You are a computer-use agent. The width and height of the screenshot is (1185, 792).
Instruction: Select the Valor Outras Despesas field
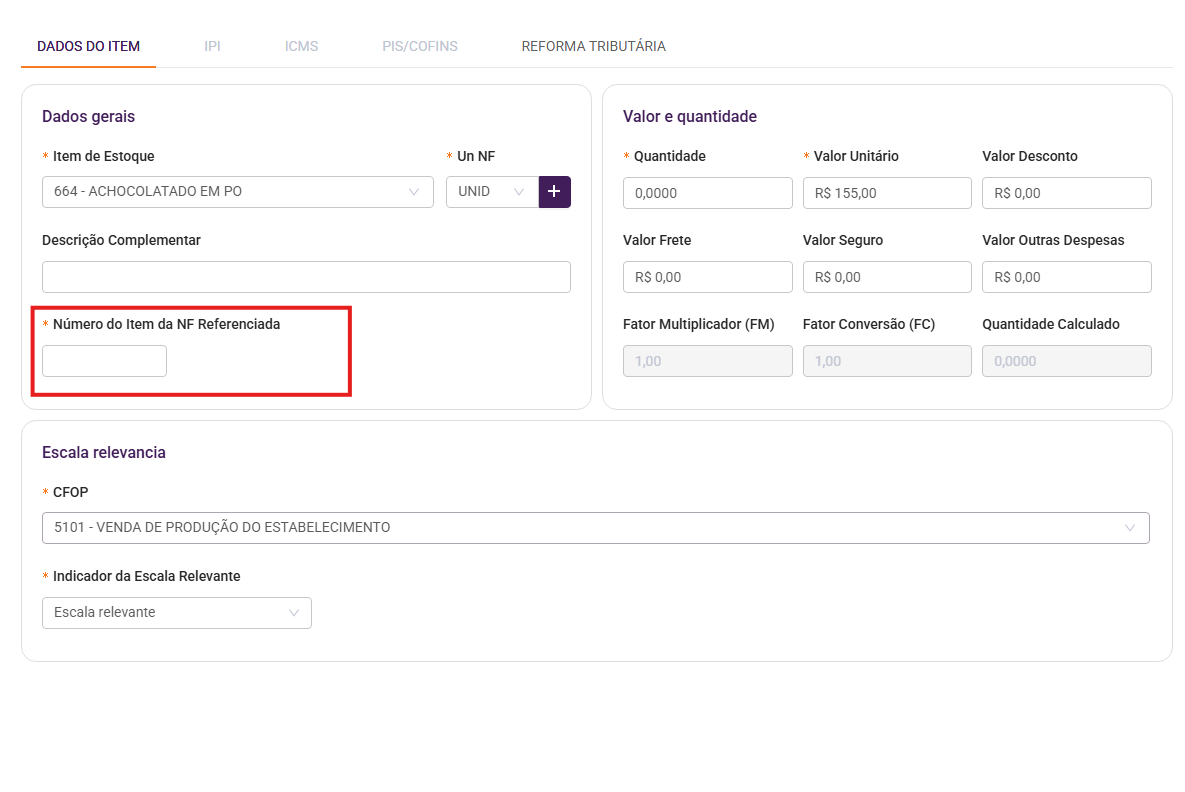click(1066, 277)
